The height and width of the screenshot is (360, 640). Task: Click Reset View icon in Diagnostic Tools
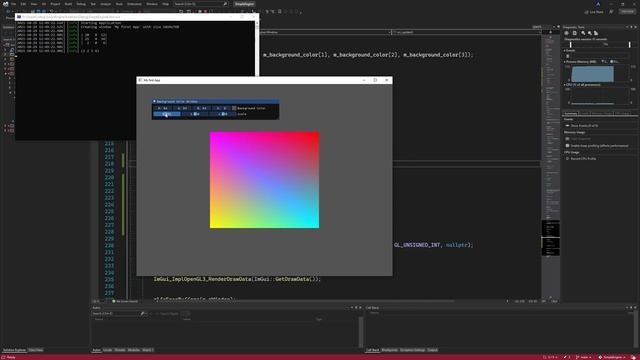coord(596,33)
